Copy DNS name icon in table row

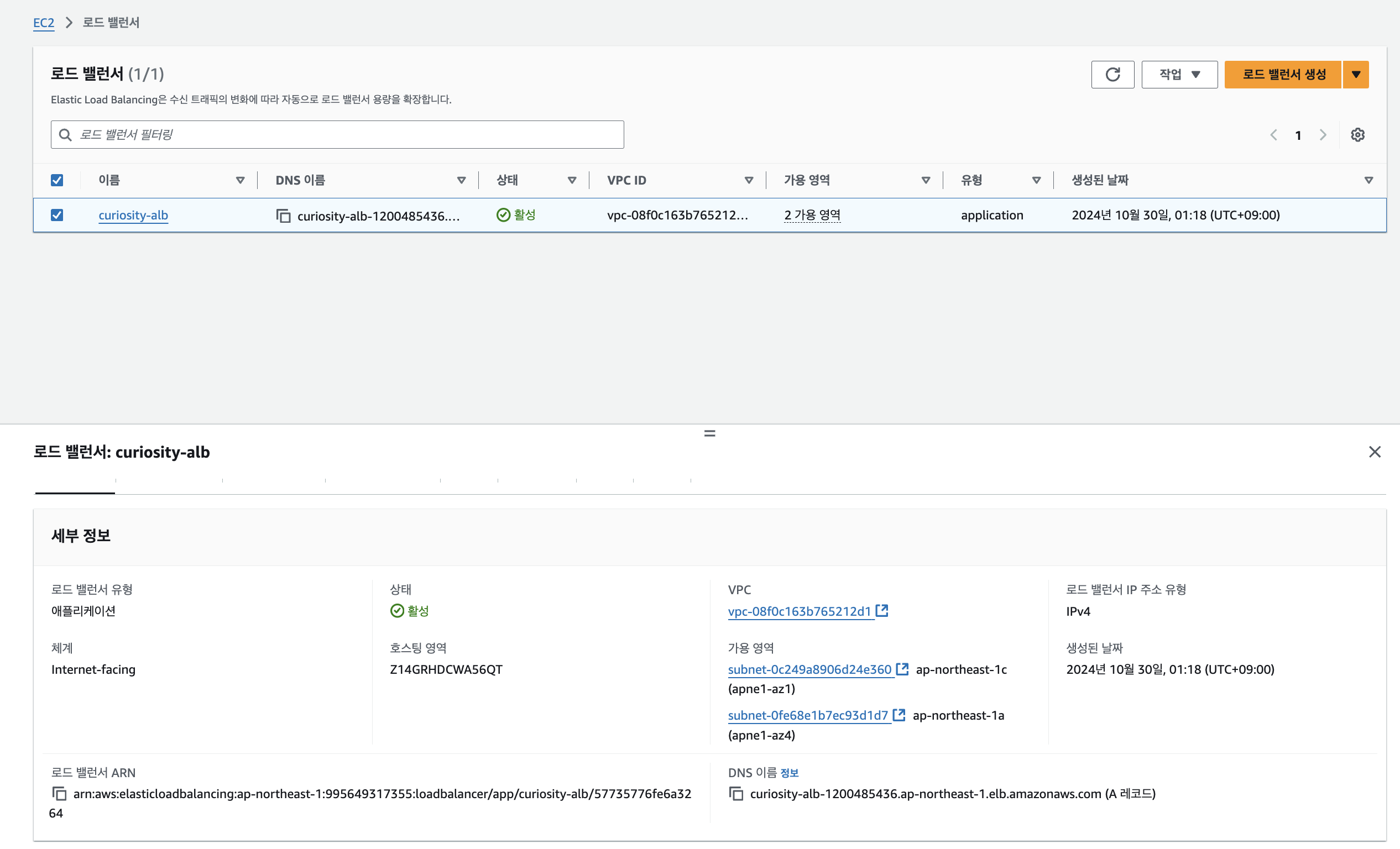tap(283, 216)
